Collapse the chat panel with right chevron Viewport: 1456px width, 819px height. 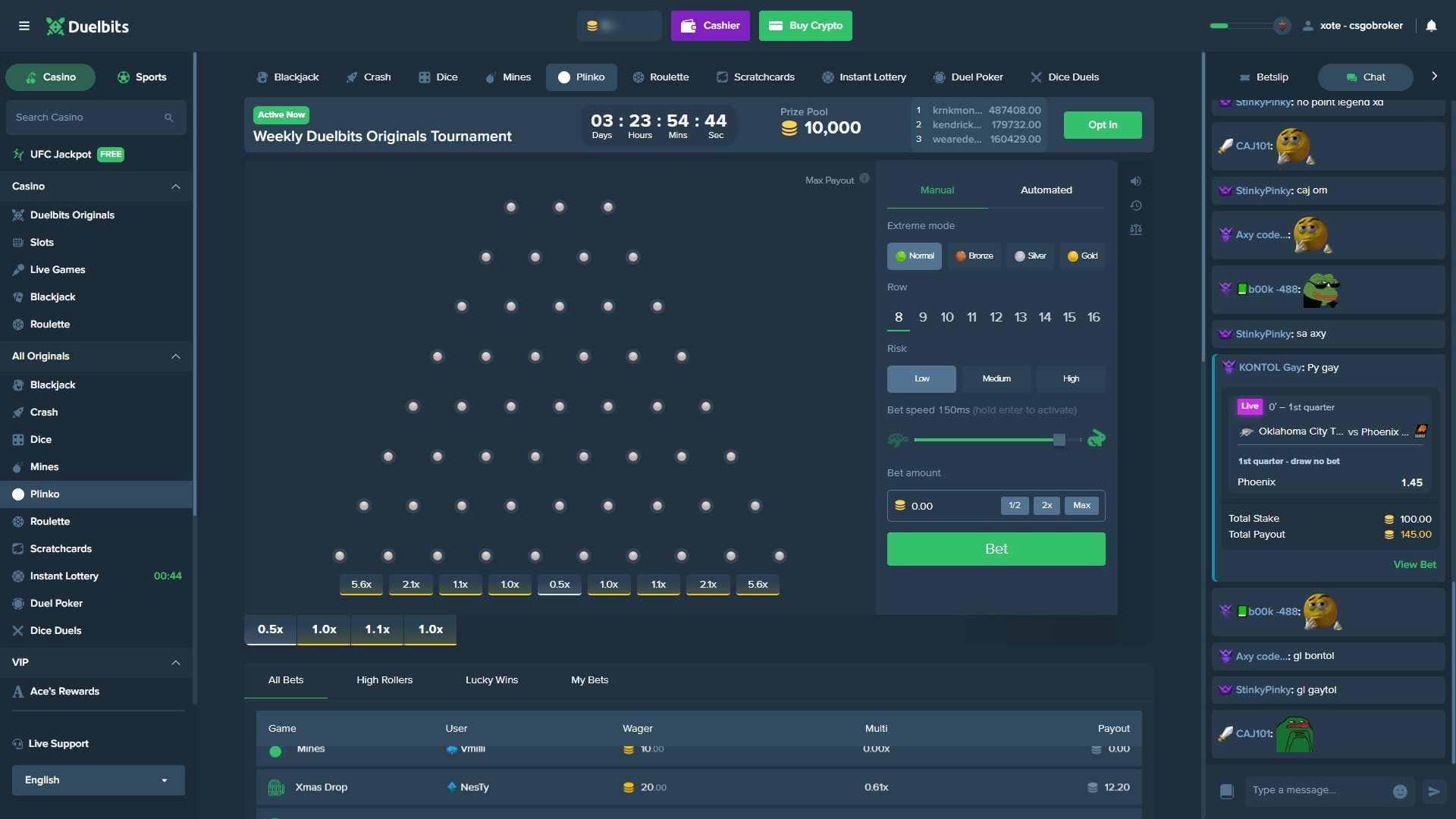coord(1434,76)
